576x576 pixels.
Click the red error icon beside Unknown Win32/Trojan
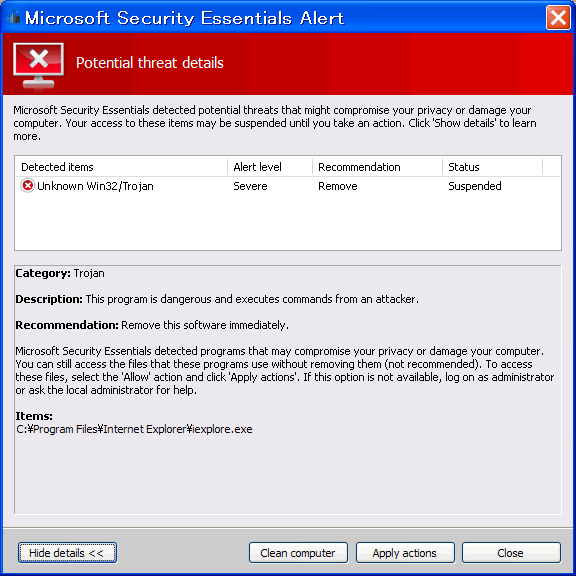pyautogui.click(x=28, y=186)
